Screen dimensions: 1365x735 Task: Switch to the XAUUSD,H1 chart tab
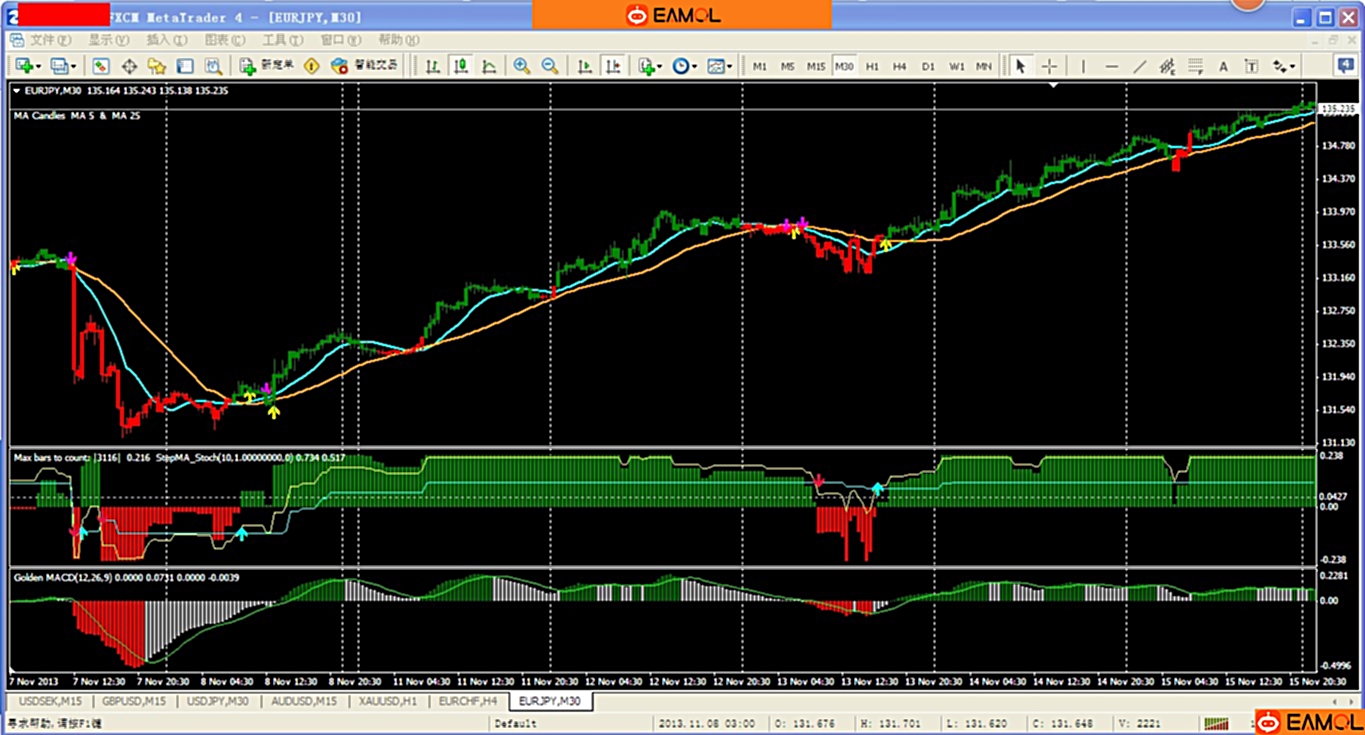tap(387, 701)
